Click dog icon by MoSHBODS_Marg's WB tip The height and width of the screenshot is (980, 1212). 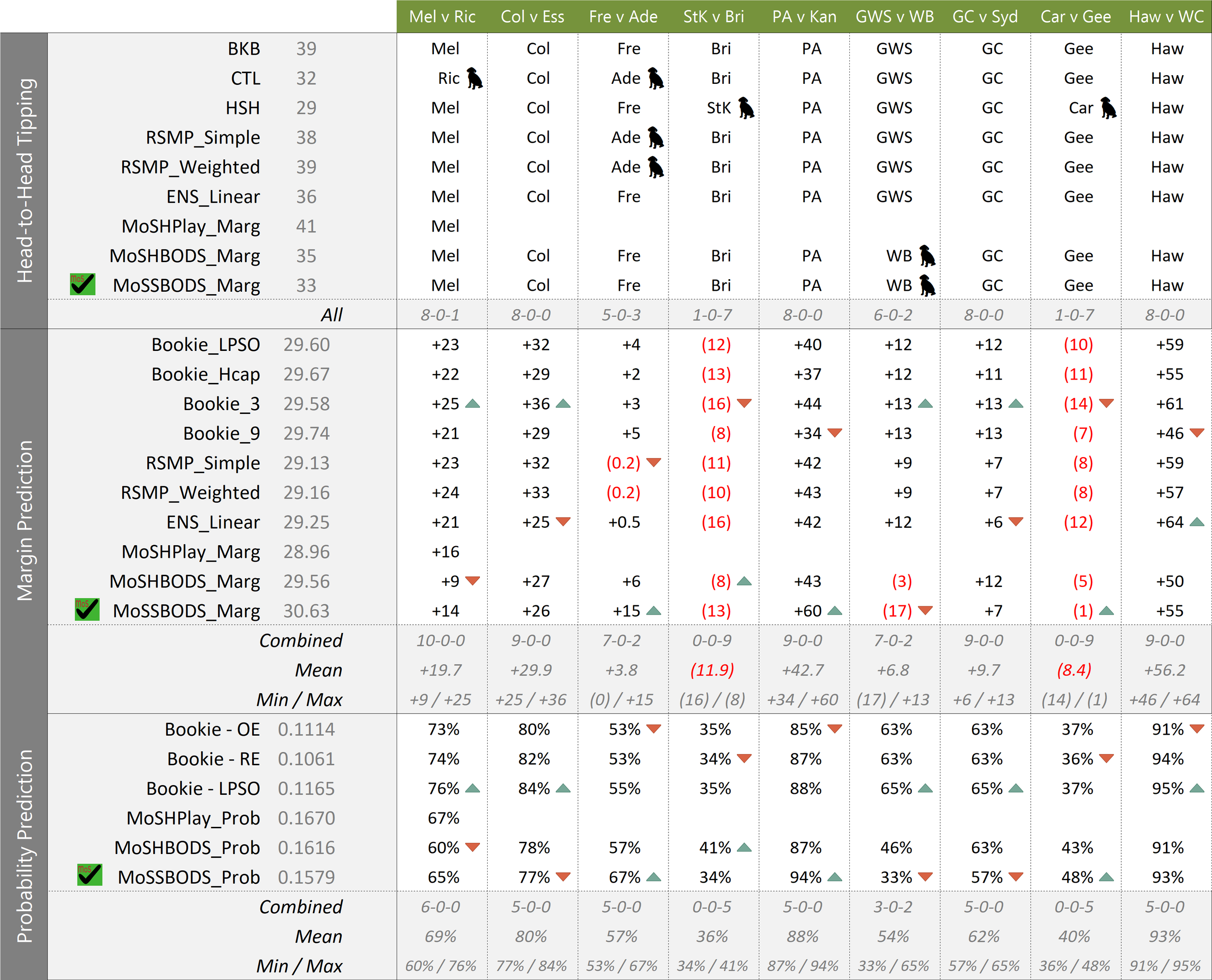pos(927,256)
